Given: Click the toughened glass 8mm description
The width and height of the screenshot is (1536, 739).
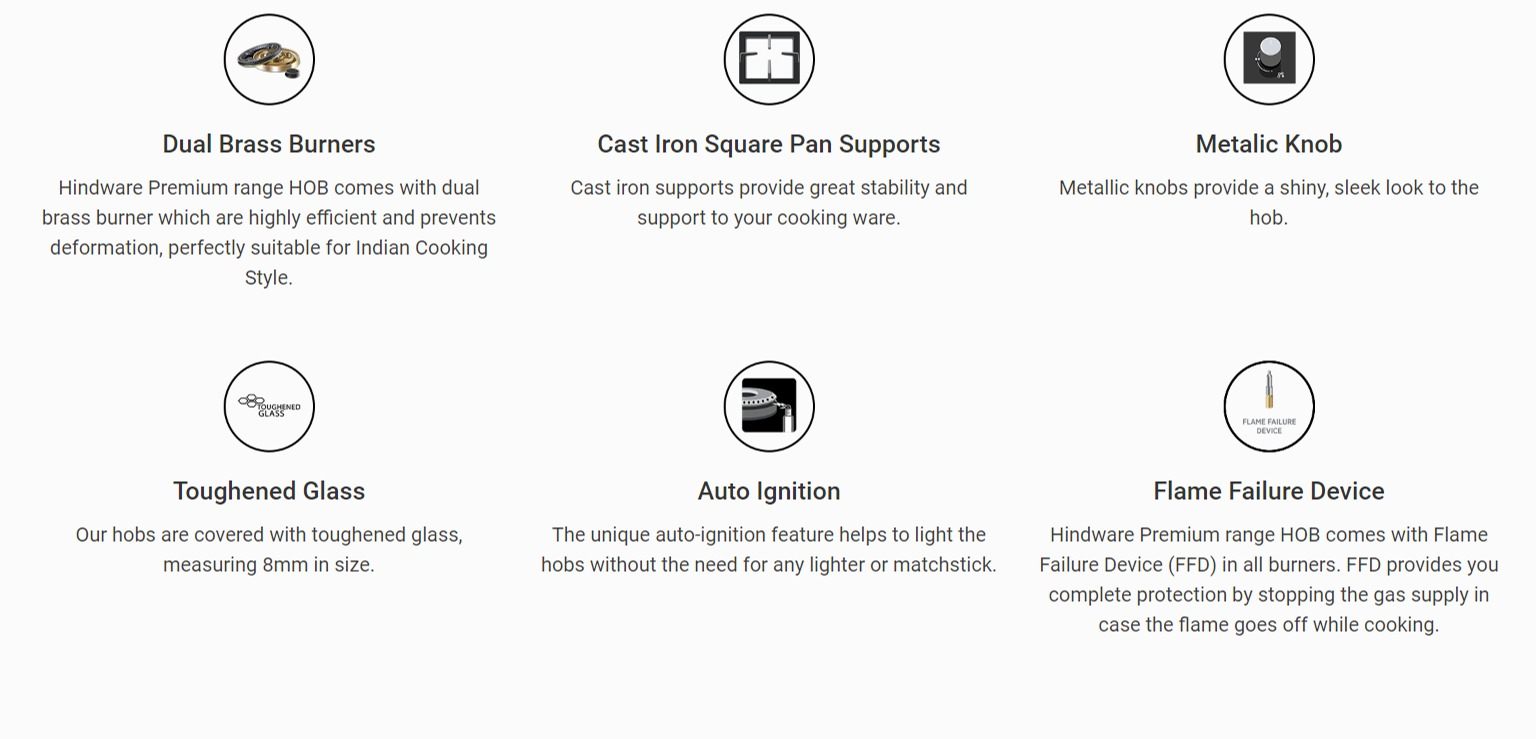Looking at the screenshot, I should 269,550.
